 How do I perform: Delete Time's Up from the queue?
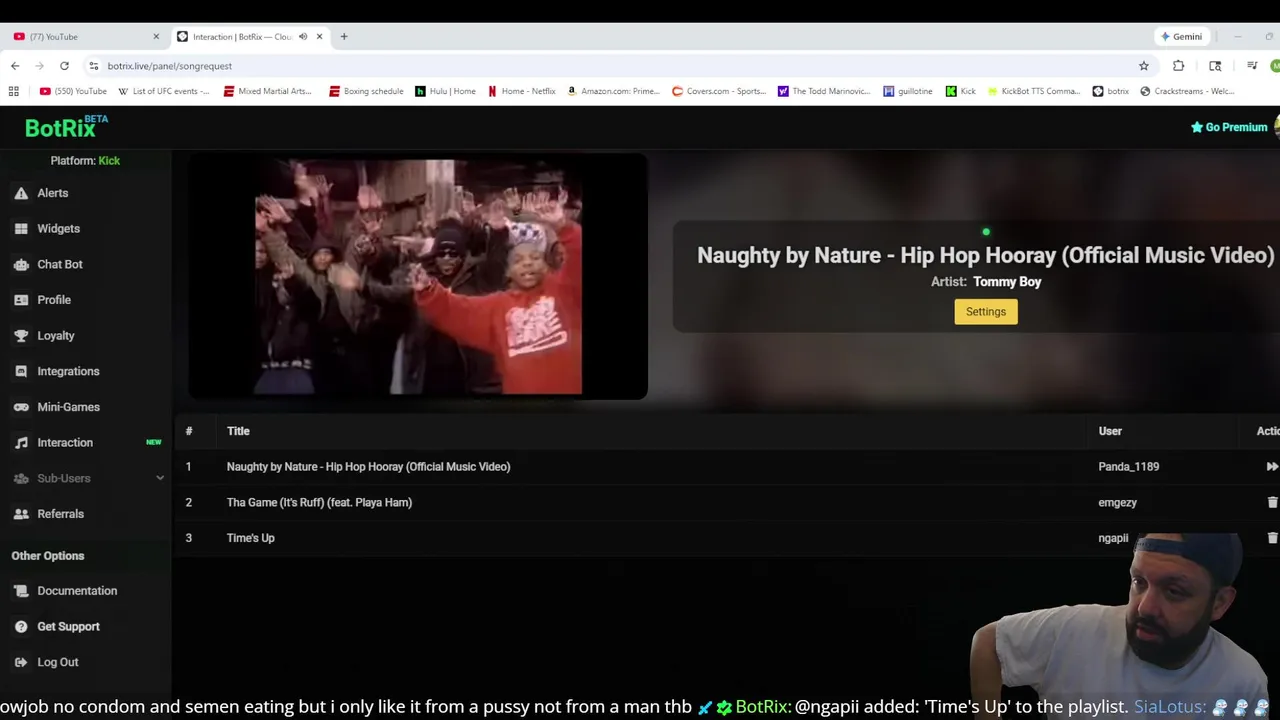(x=1272, y=538)
